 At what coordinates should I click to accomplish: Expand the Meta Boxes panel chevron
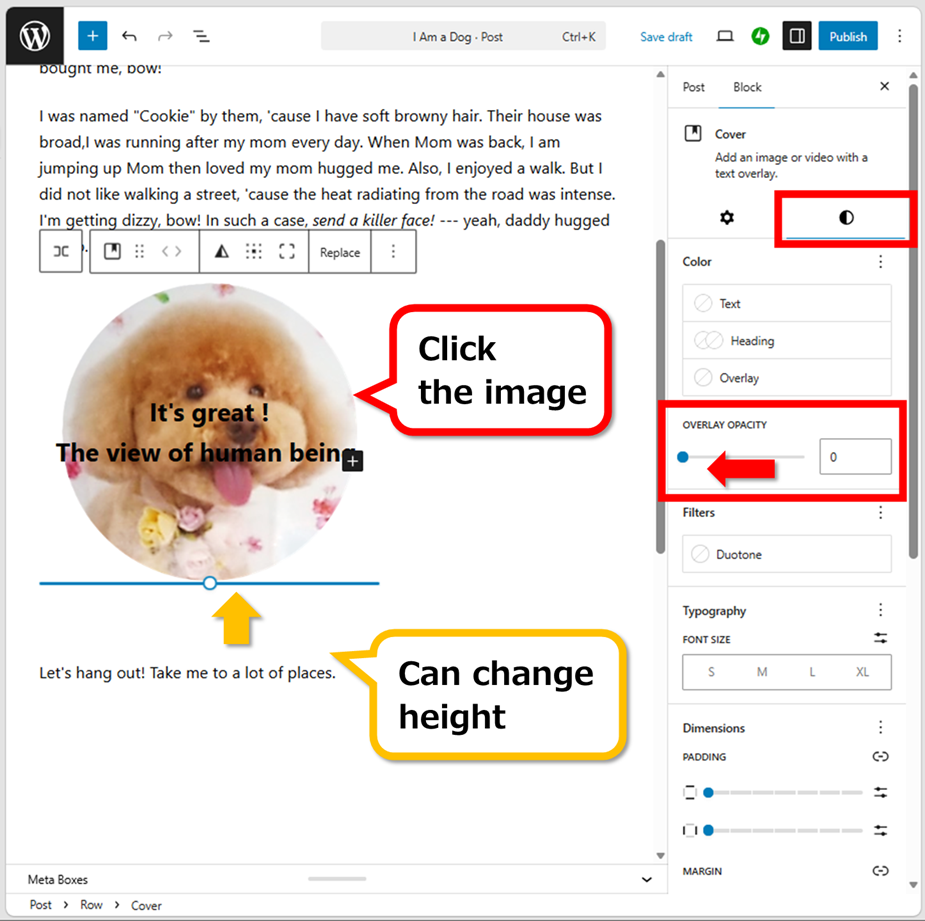[646, 879]
